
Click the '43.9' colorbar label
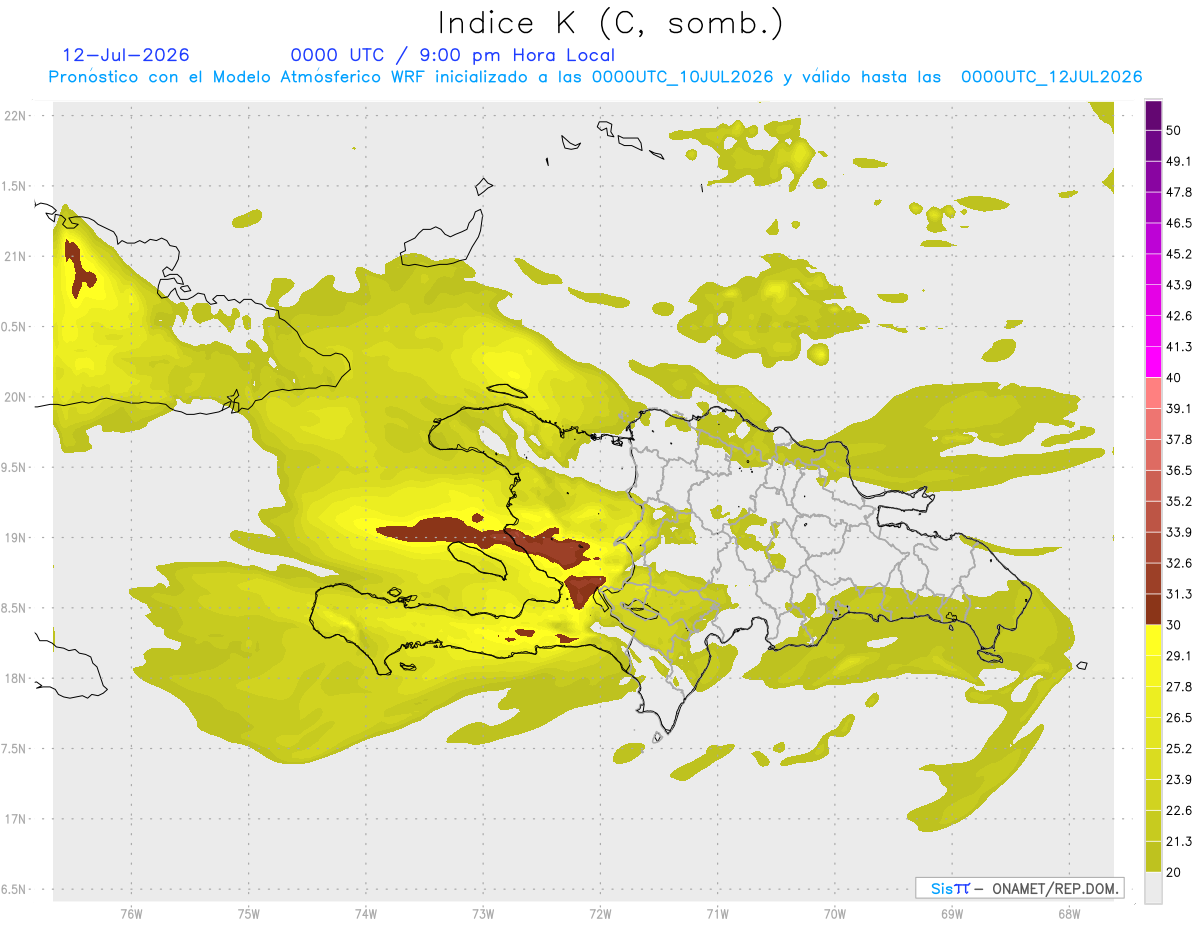click(x=1179, y=285)
